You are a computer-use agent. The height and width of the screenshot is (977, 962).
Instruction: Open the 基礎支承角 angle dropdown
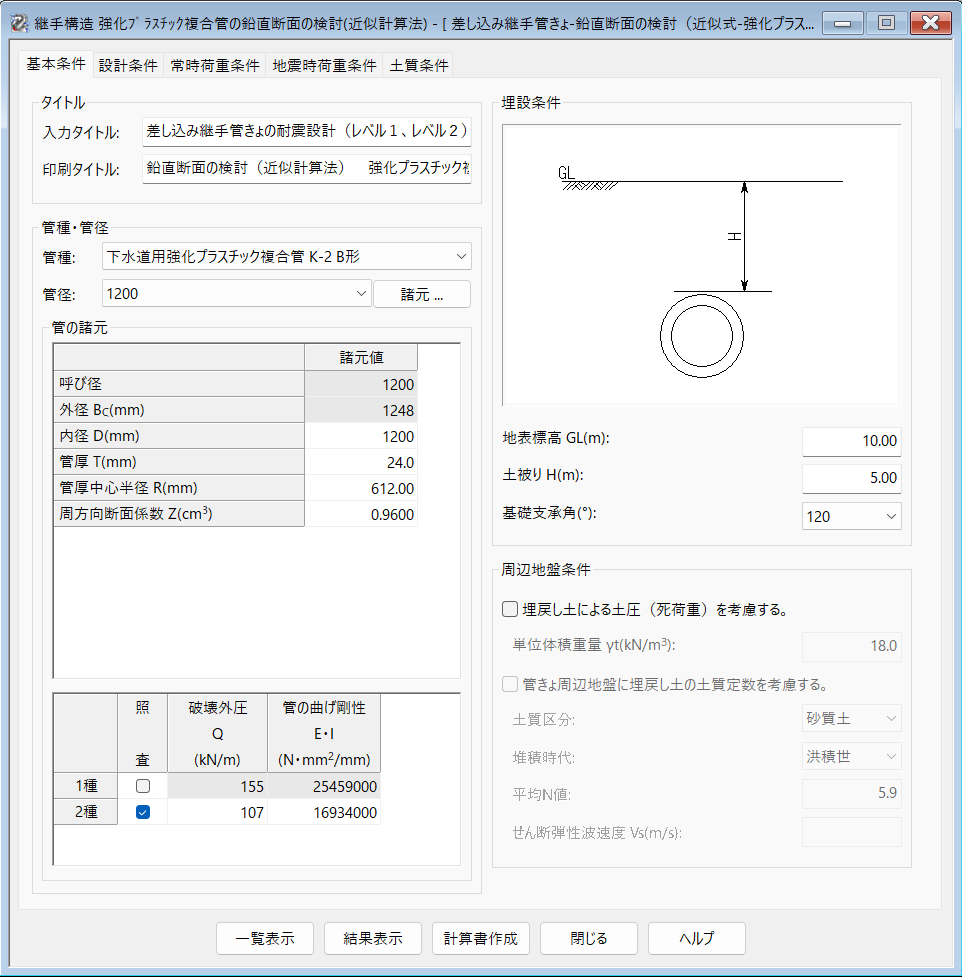pos(851,516)
